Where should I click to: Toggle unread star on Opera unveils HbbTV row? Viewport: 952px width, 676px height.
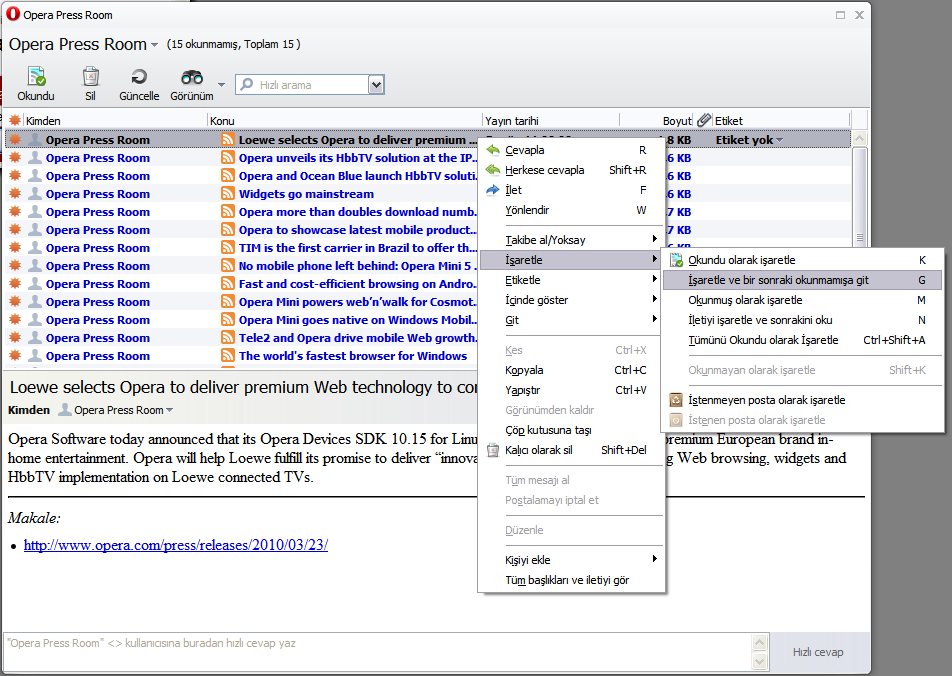point(15,158)
